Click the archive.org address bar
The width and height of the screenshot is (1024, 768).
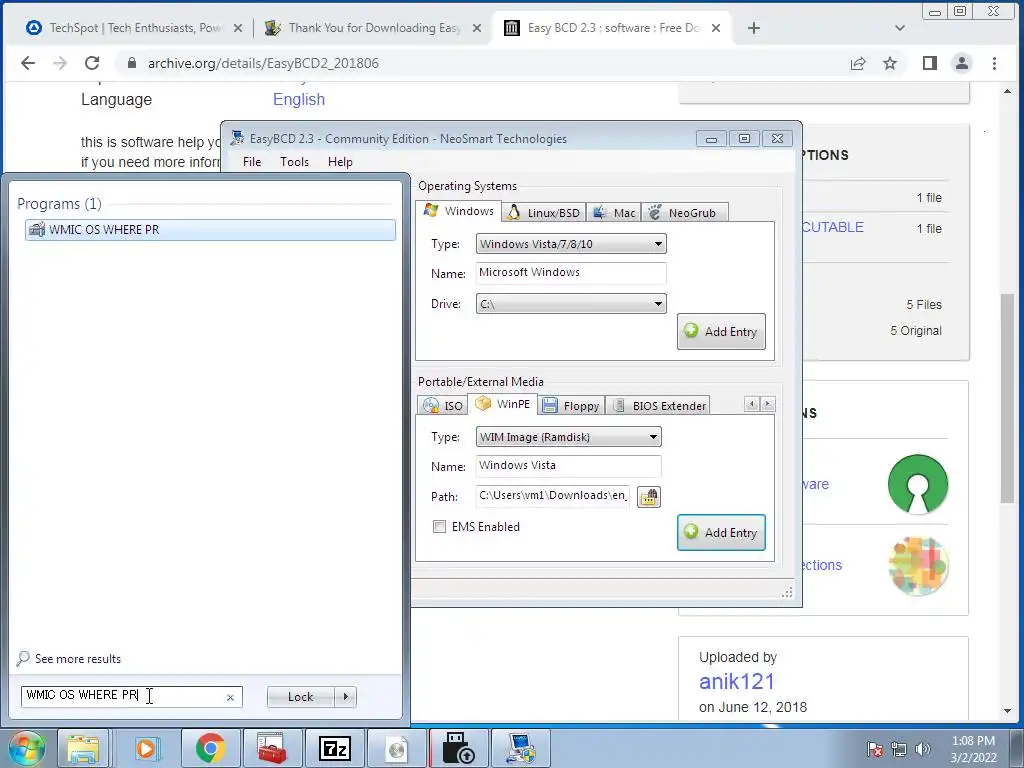coord(483,63)
